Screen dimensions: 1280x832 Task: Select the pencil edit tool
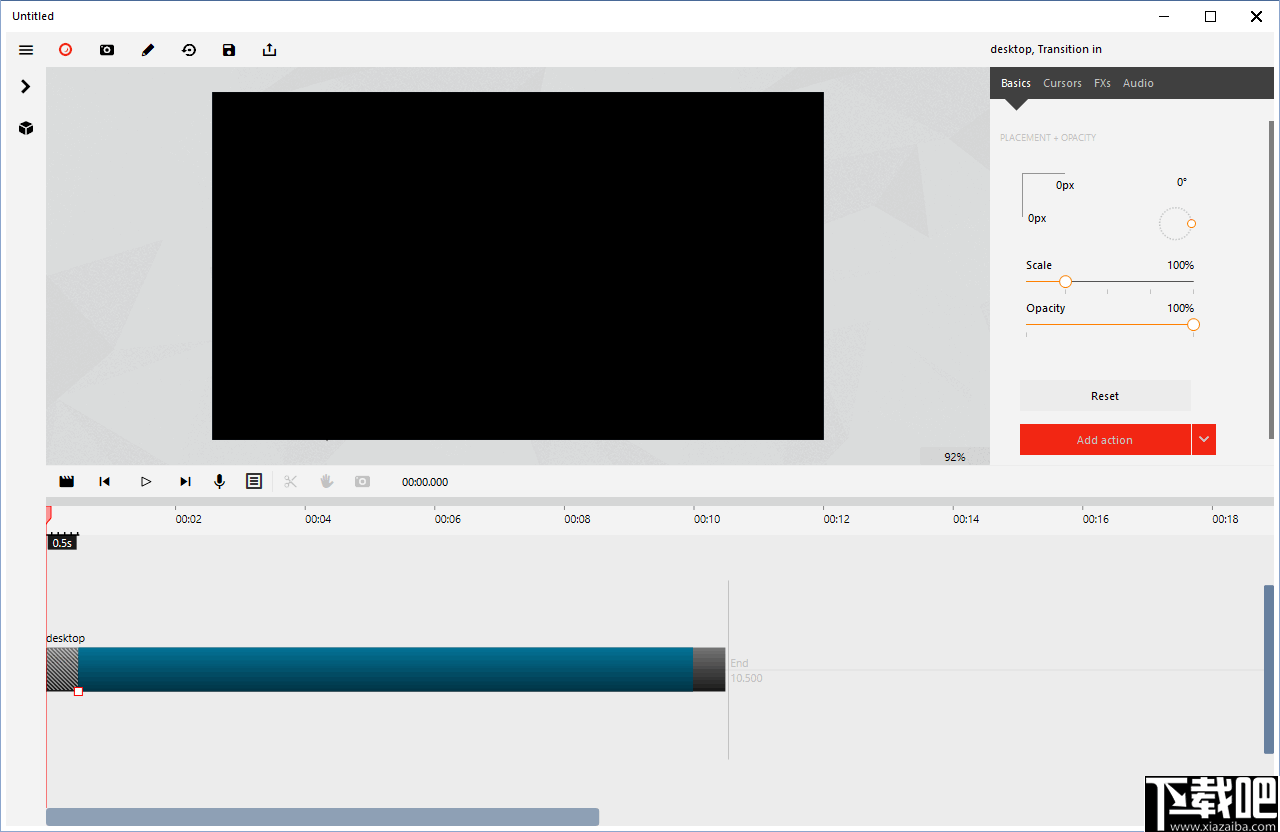(148, 50)
